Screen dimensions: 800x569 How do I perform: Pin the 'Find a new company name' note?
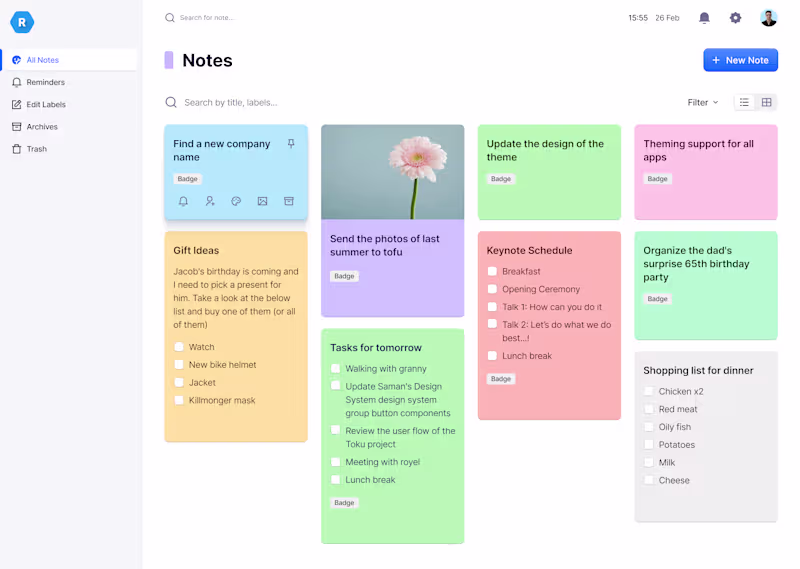coord(291,144)
